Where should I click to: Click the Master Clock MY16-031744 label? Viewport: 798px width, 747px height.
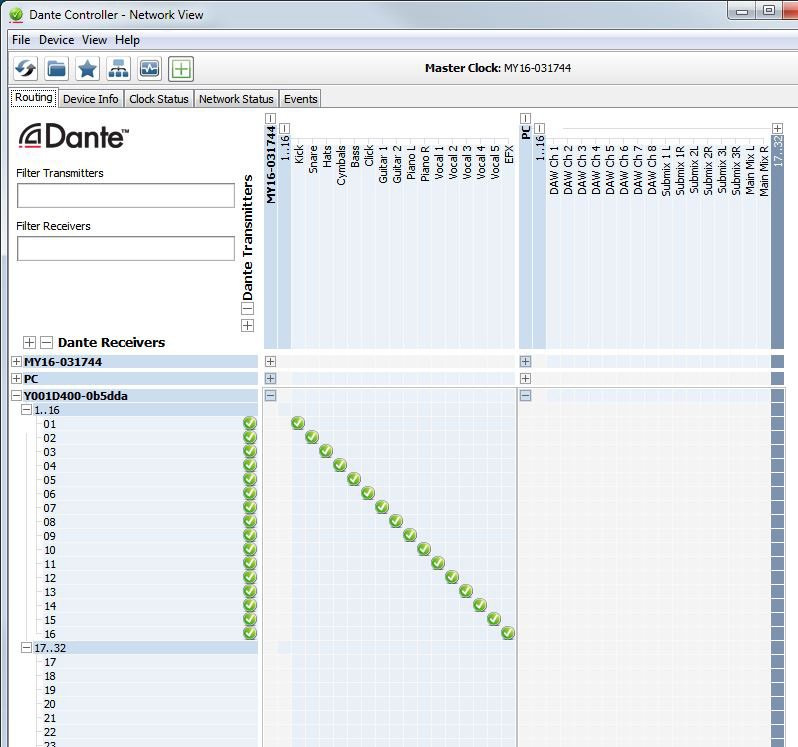498,68
